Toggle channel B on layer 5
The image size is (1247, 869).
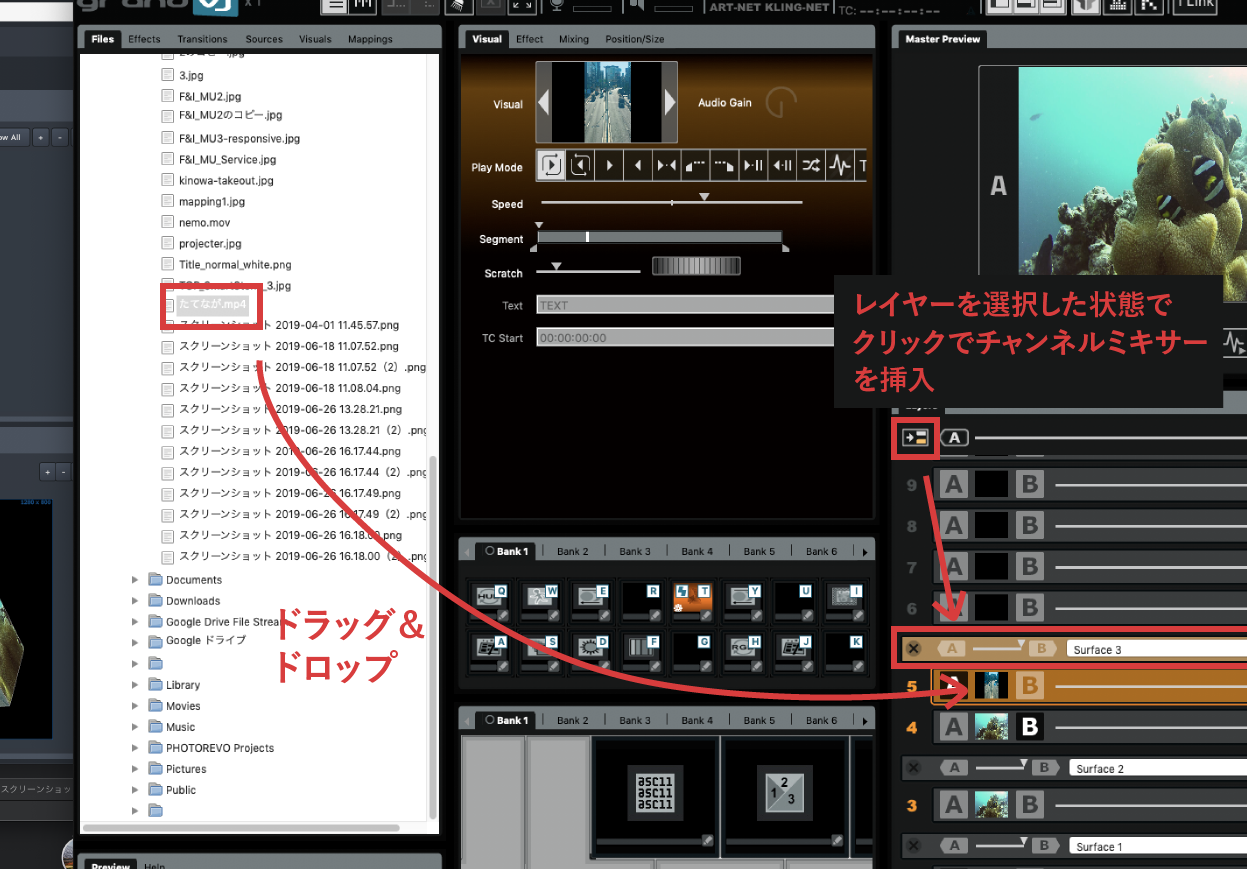[x=1029, y=686]
